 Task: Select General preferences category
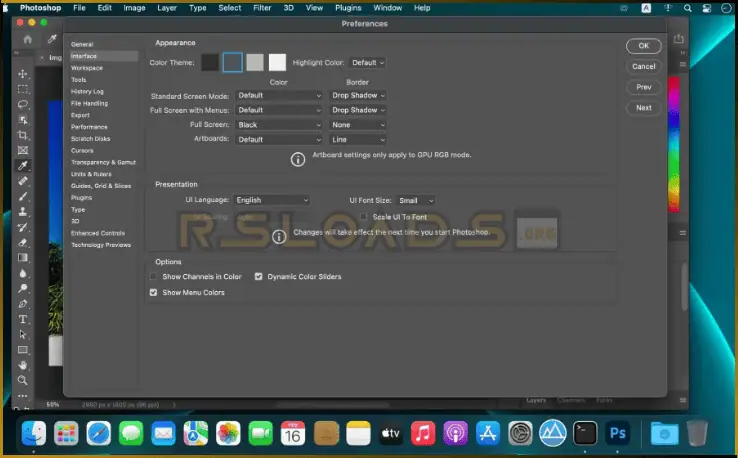click(x=82, y=44)
